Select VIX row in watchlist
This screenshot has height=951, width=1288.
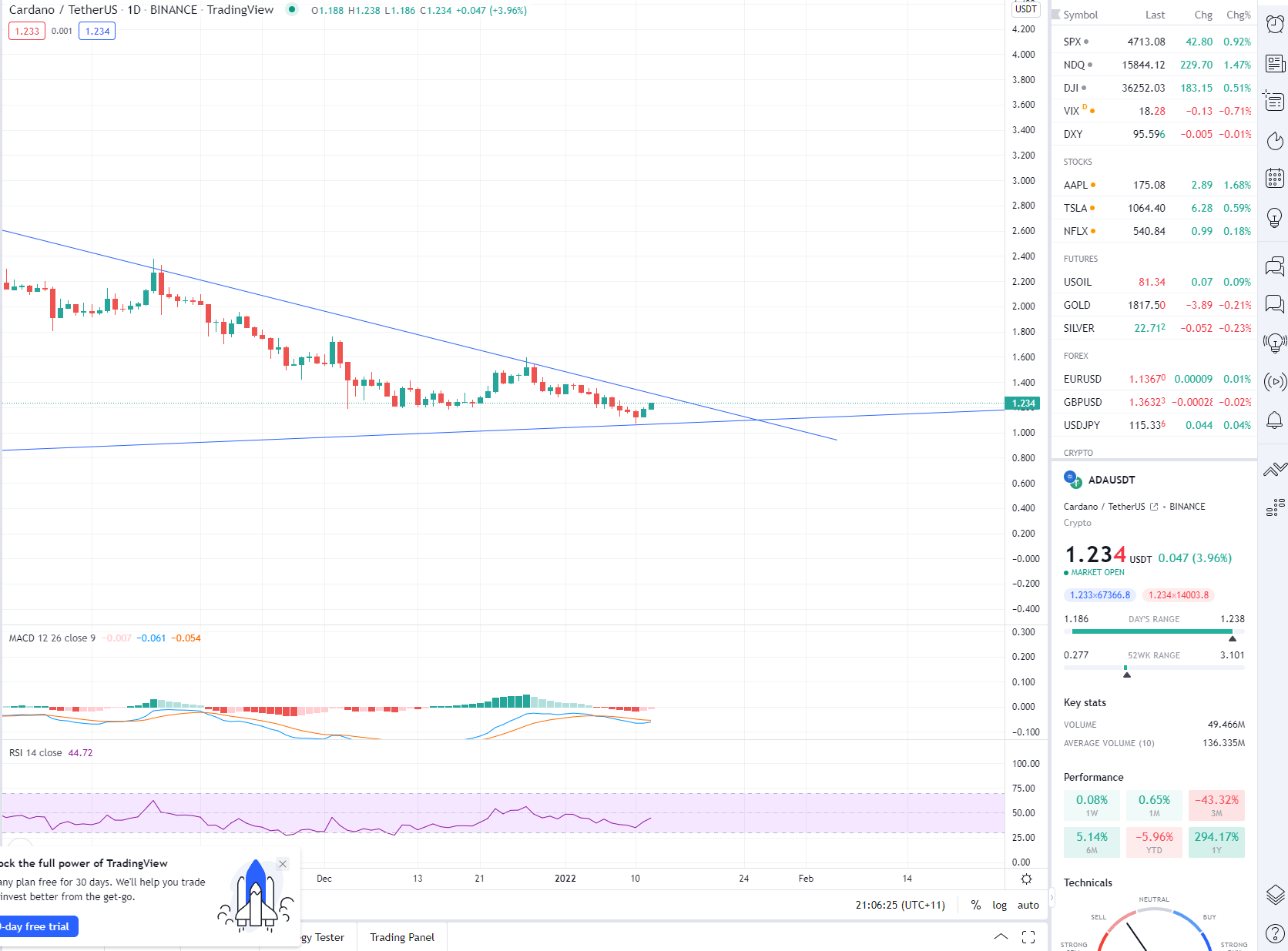tap(1156, 111)
